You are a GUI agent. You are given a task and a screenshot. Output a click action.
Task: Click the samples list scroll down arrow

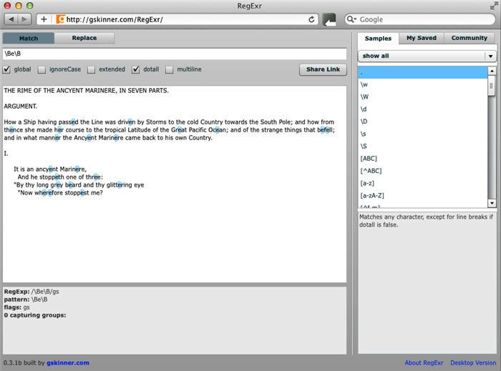(492, 203)
